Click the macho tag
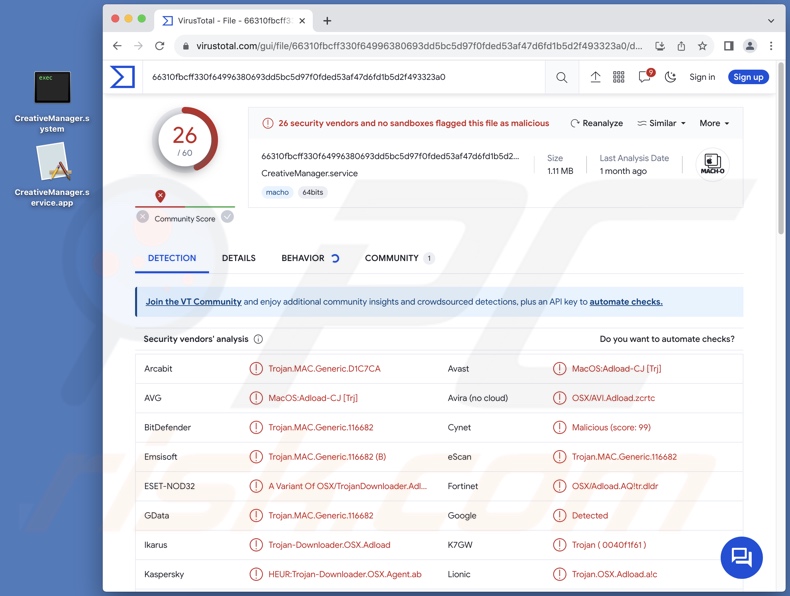This screenshot has width=790, height=596. (277, 192)
